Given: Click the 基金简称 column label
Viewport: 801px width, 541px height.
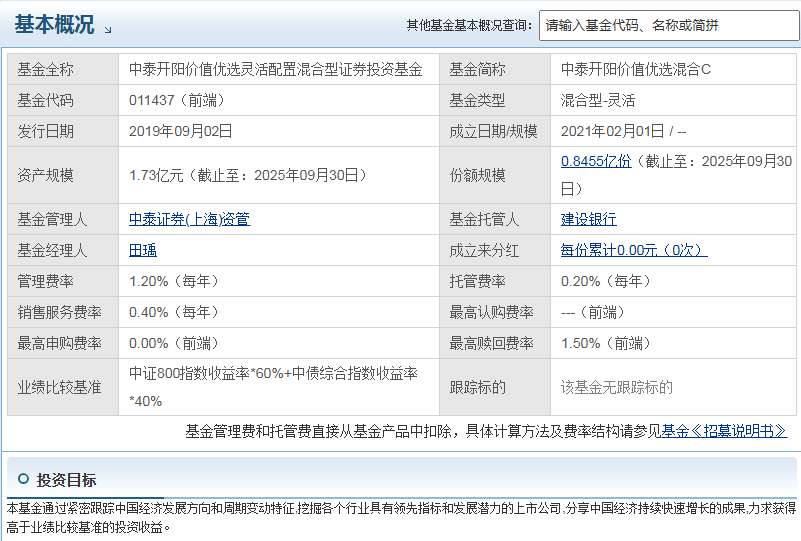Looking at the screenshot, I should coord(478,69).
